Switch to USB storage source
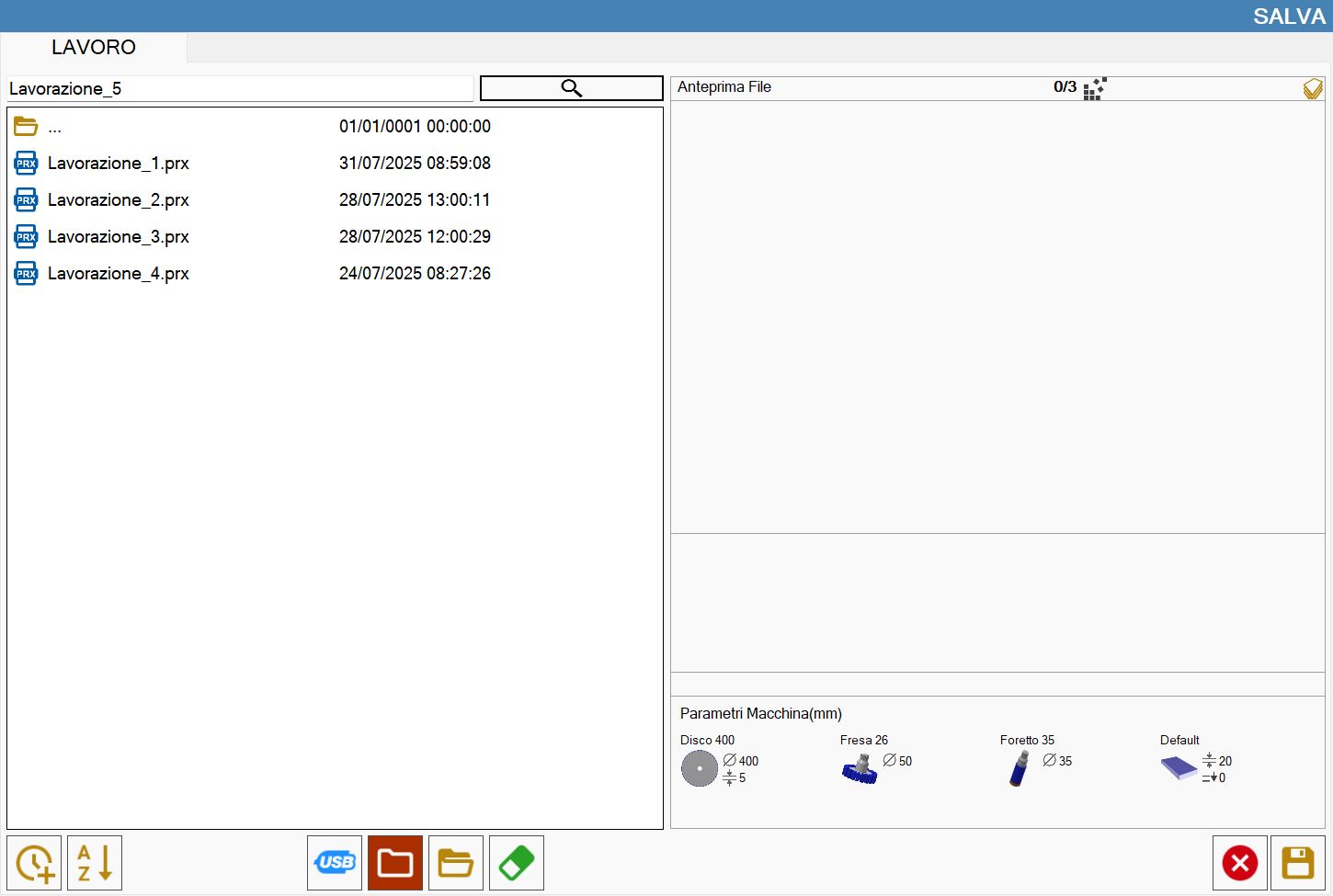 [335, 863]
